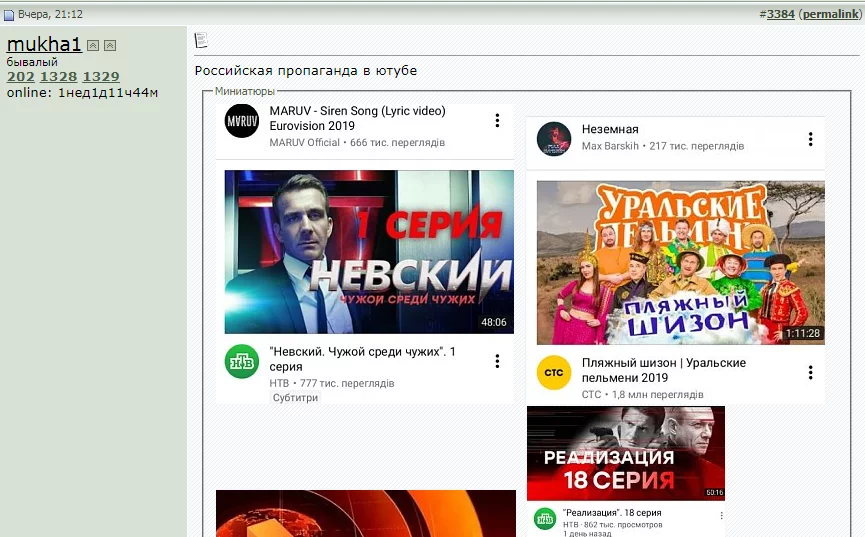Open Невский 1 серия video thumbnail
This screenshot has height=537, width=865.
pyautogui.click(x=369, y=252)
